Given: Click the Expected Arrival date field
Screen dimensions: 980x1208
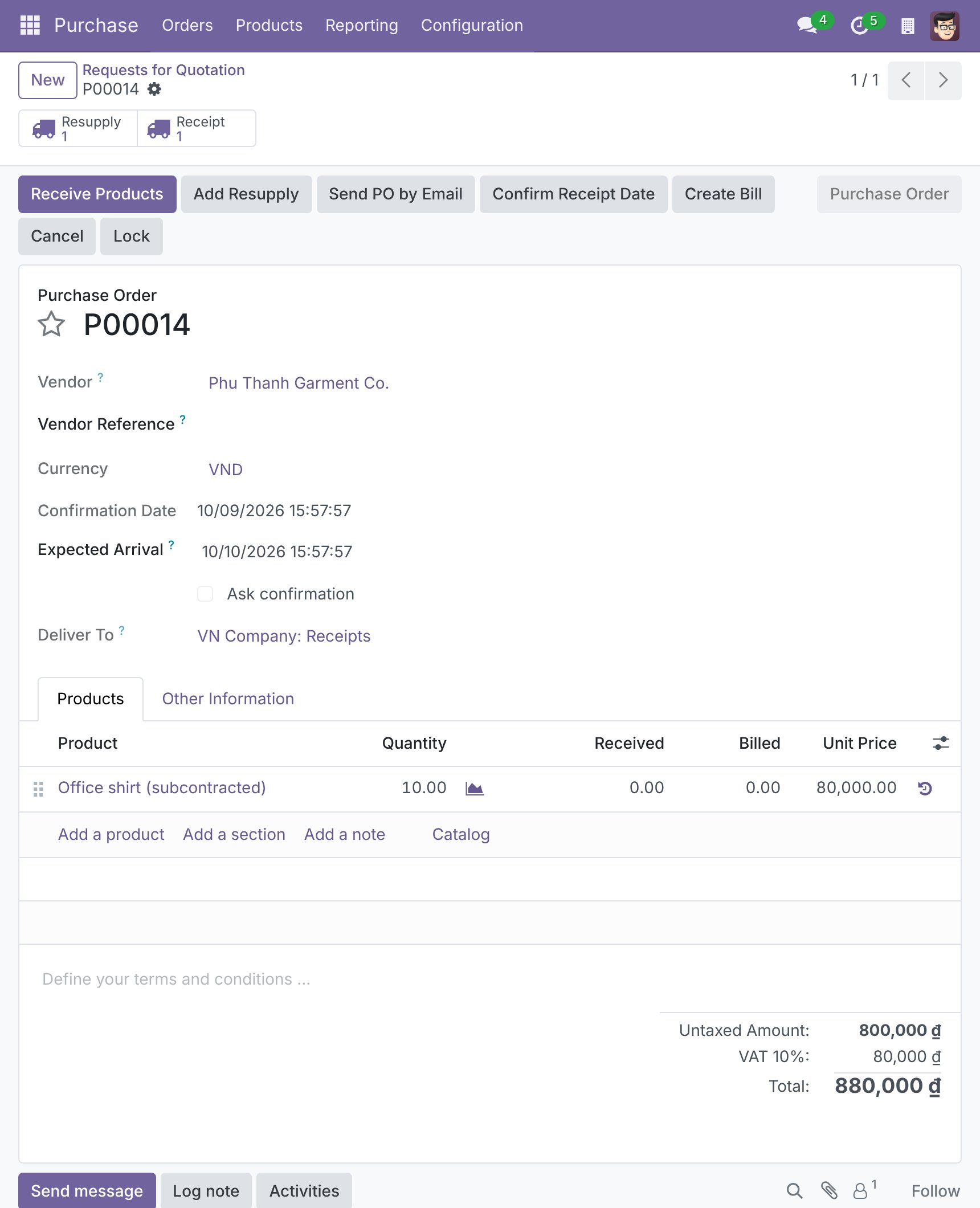Looking at the screenshot, I should (277, 552).
